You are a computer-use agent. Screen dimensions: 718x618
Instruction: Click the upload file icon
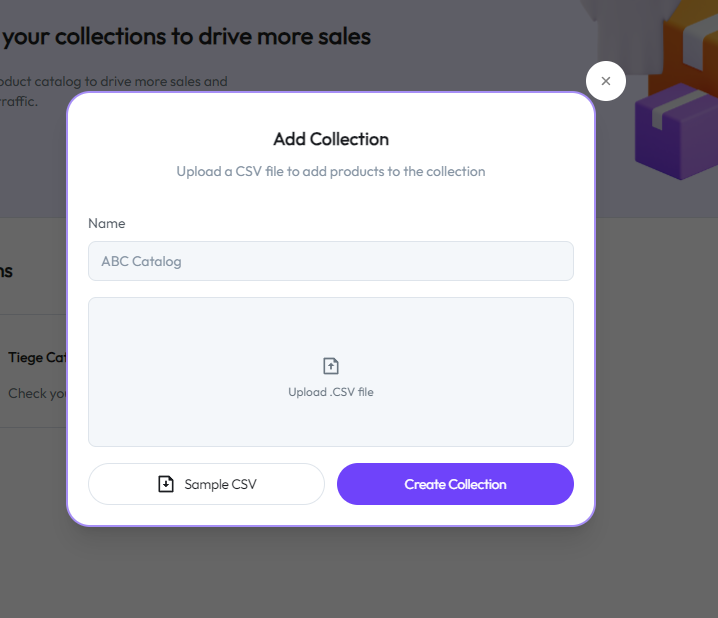331,367
